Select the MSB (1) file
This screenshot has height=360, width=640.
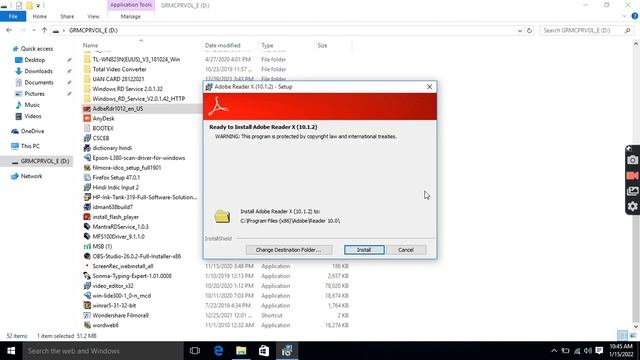click(98, 247)
